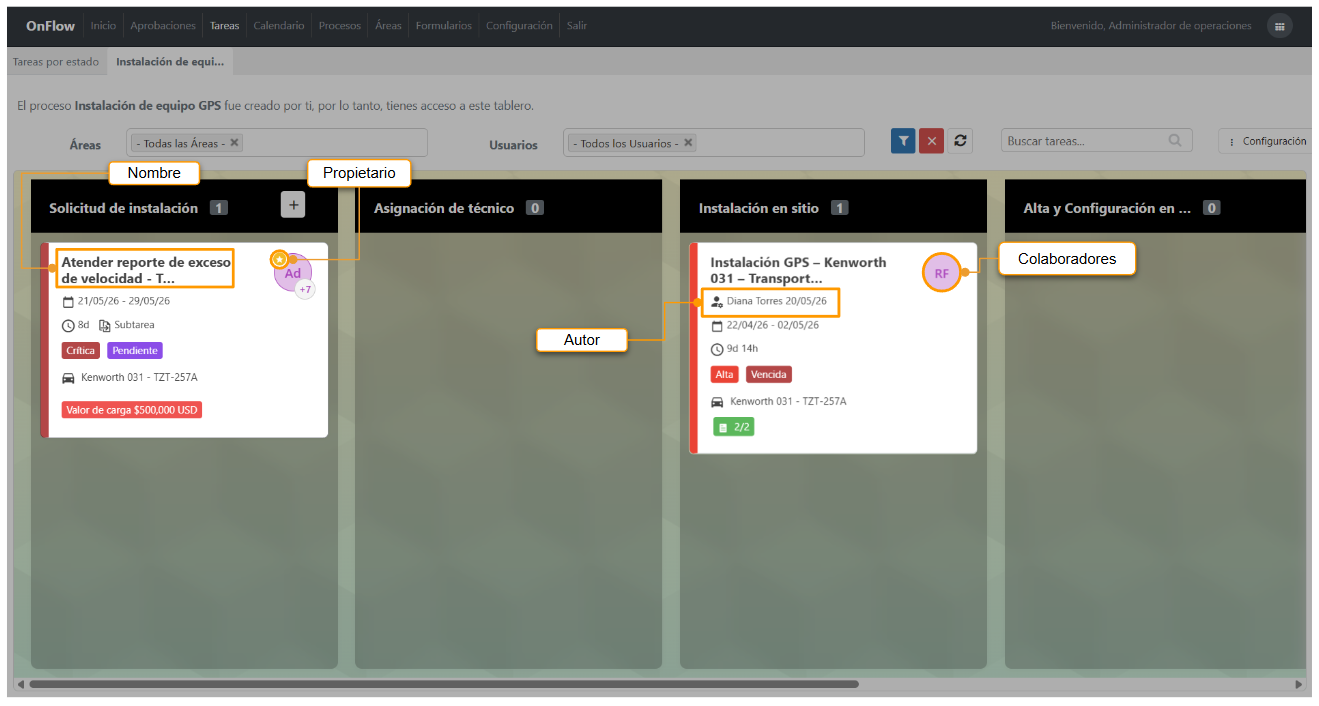The width and height of the screenshot is (1319, 706).
Task: Click the car icon on the Instalación GPS card
Action: coord(717,402)
